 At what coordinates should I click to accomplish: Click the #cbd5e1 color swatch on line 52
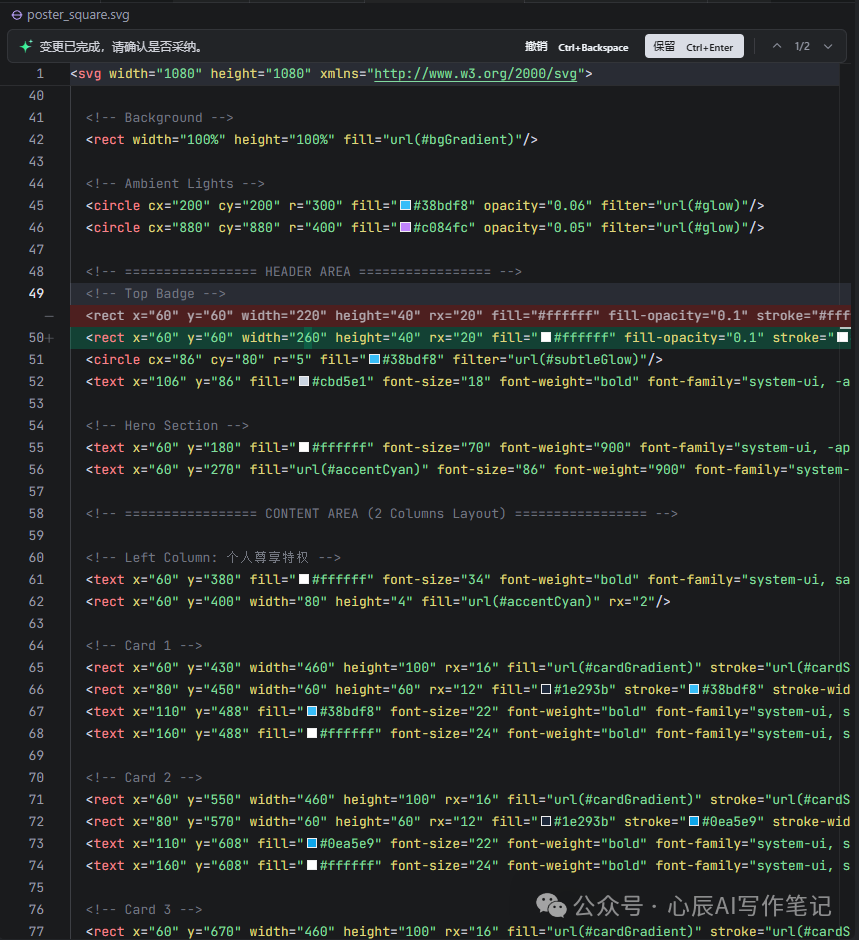pos(304,382)
